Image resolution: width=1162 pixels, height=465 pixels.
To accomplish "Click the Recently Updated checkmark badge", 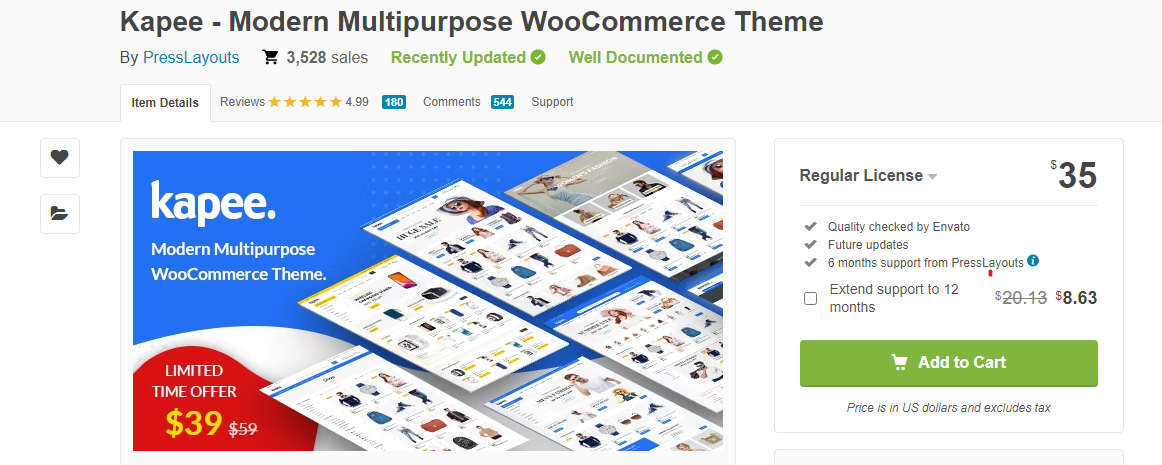I will (539, 57).
